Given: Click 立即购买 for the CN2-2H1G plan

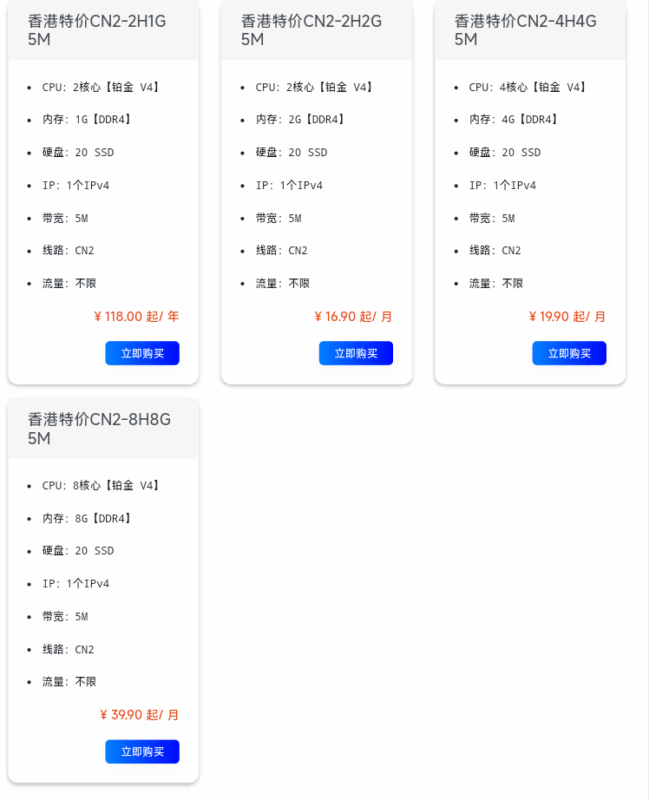Looking at the screenshot, I should pos(142,353).
